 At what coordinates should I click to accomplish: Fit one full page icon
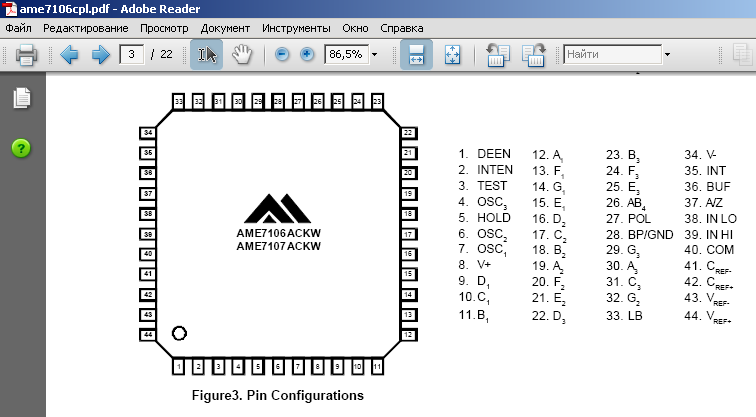coord(452,54)
